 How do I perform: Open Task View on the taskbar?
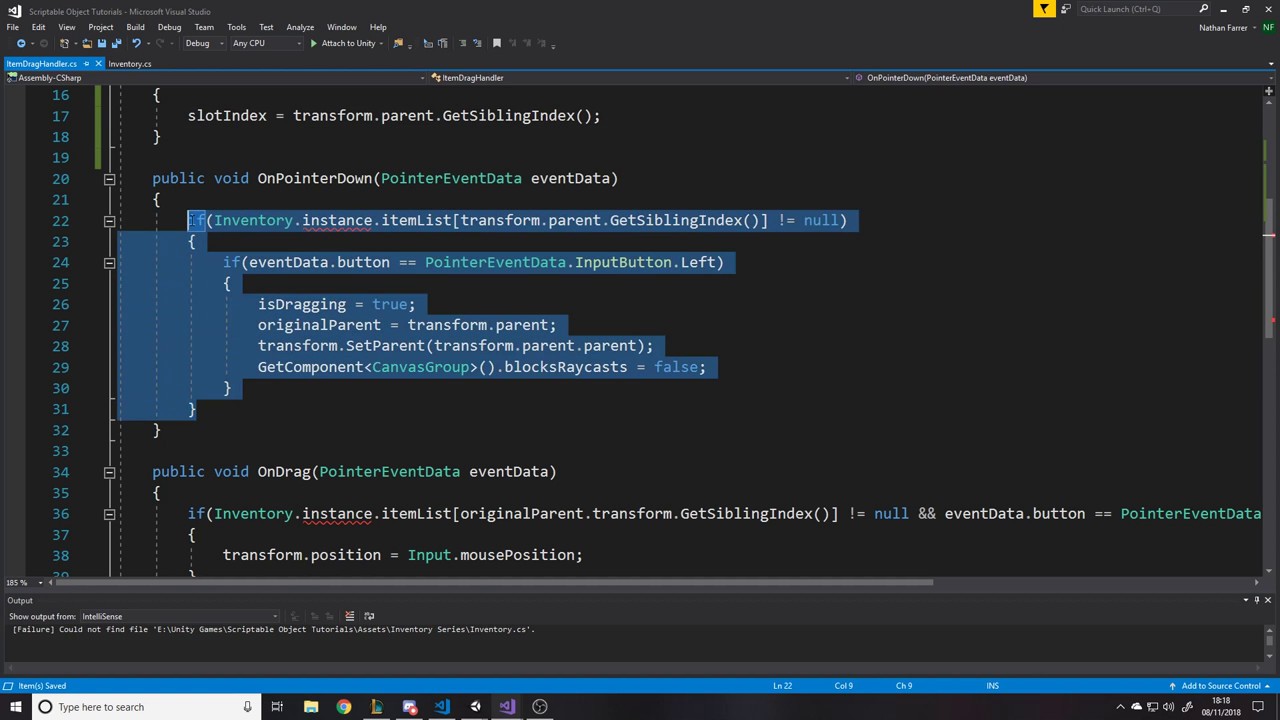(277, 707)
